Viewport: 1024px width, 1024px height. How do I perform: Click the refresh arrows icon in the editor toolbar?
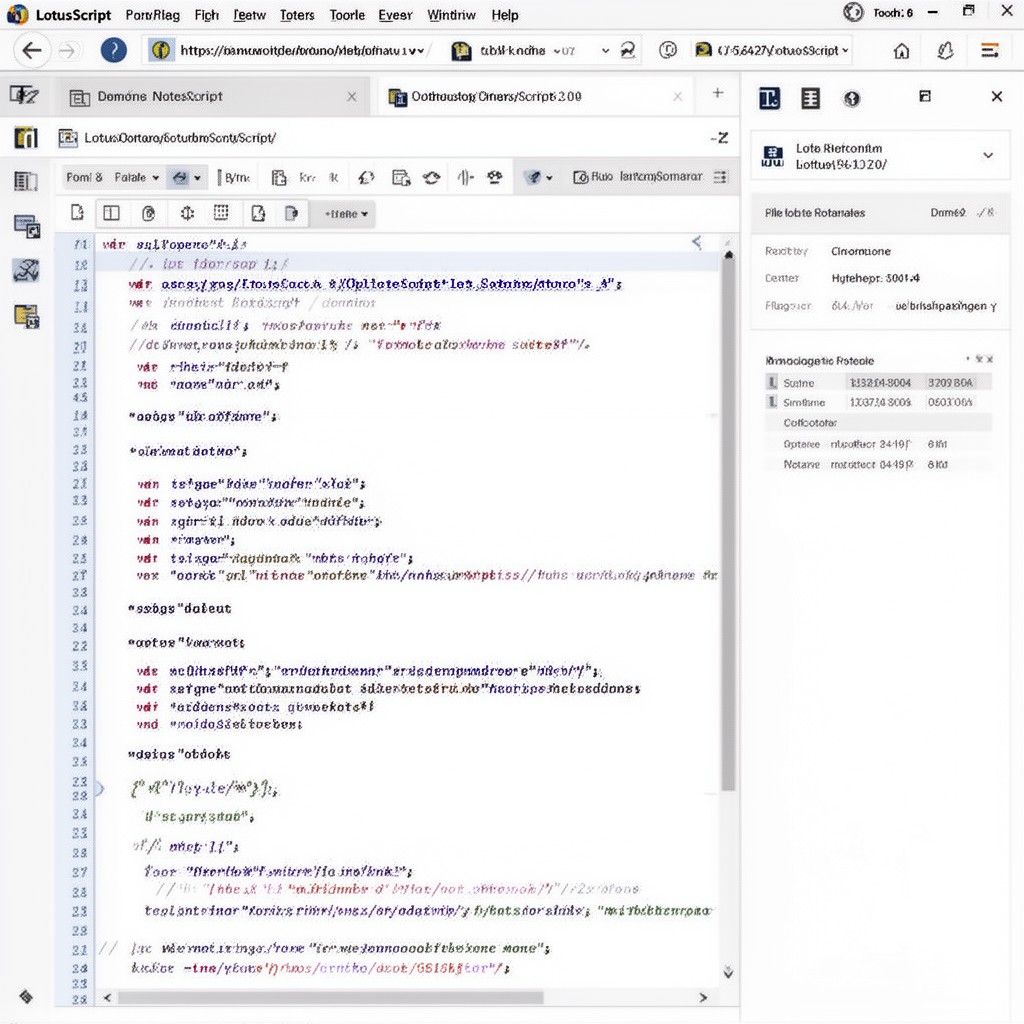[366, 177]
